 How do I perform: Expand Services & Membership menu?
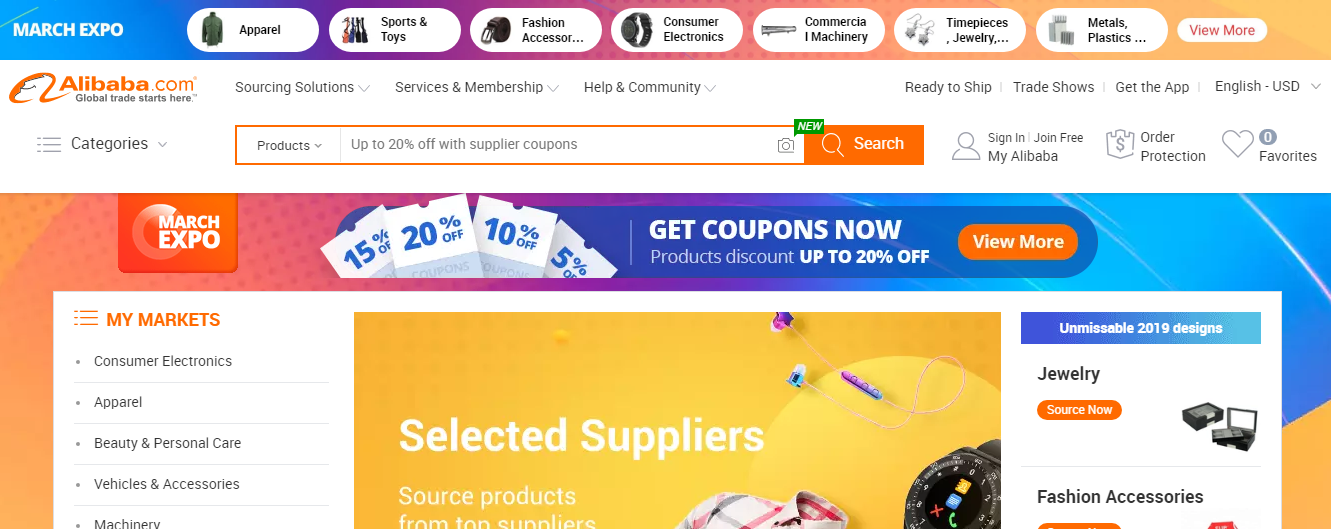477,87
